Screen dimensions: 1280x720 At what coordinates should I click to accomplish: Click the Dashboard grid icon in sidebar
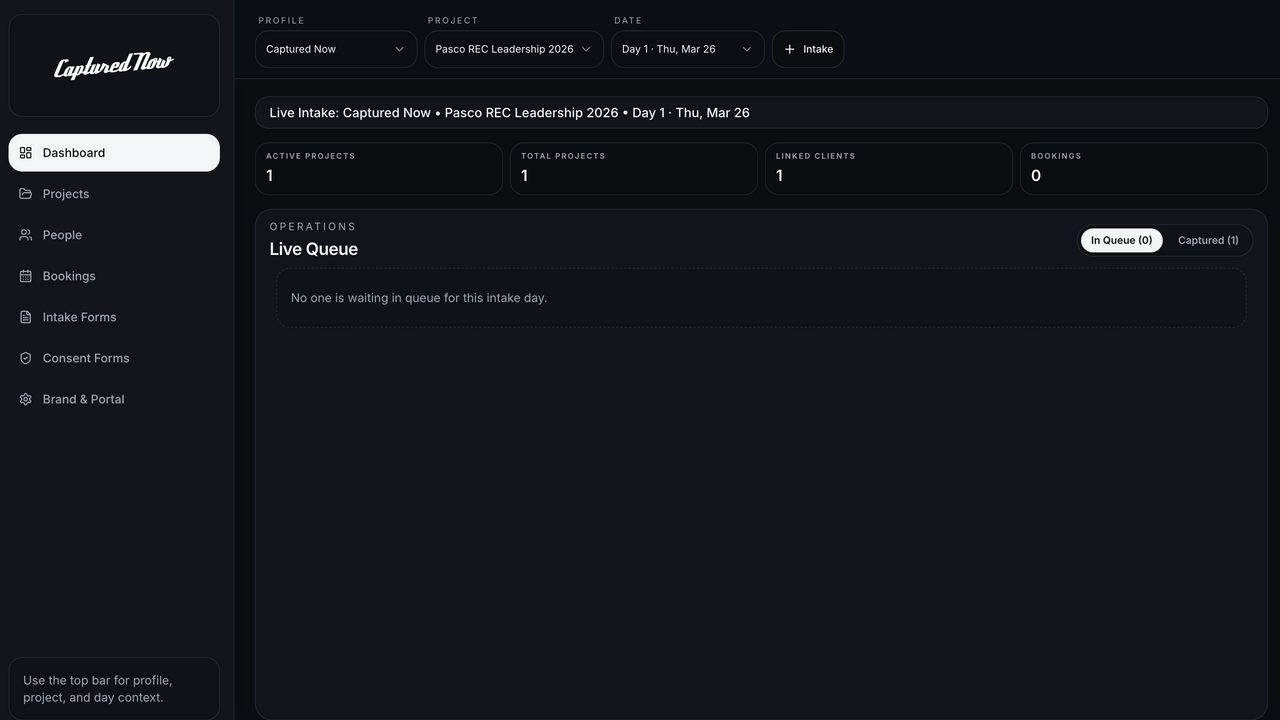pos(26,153)
